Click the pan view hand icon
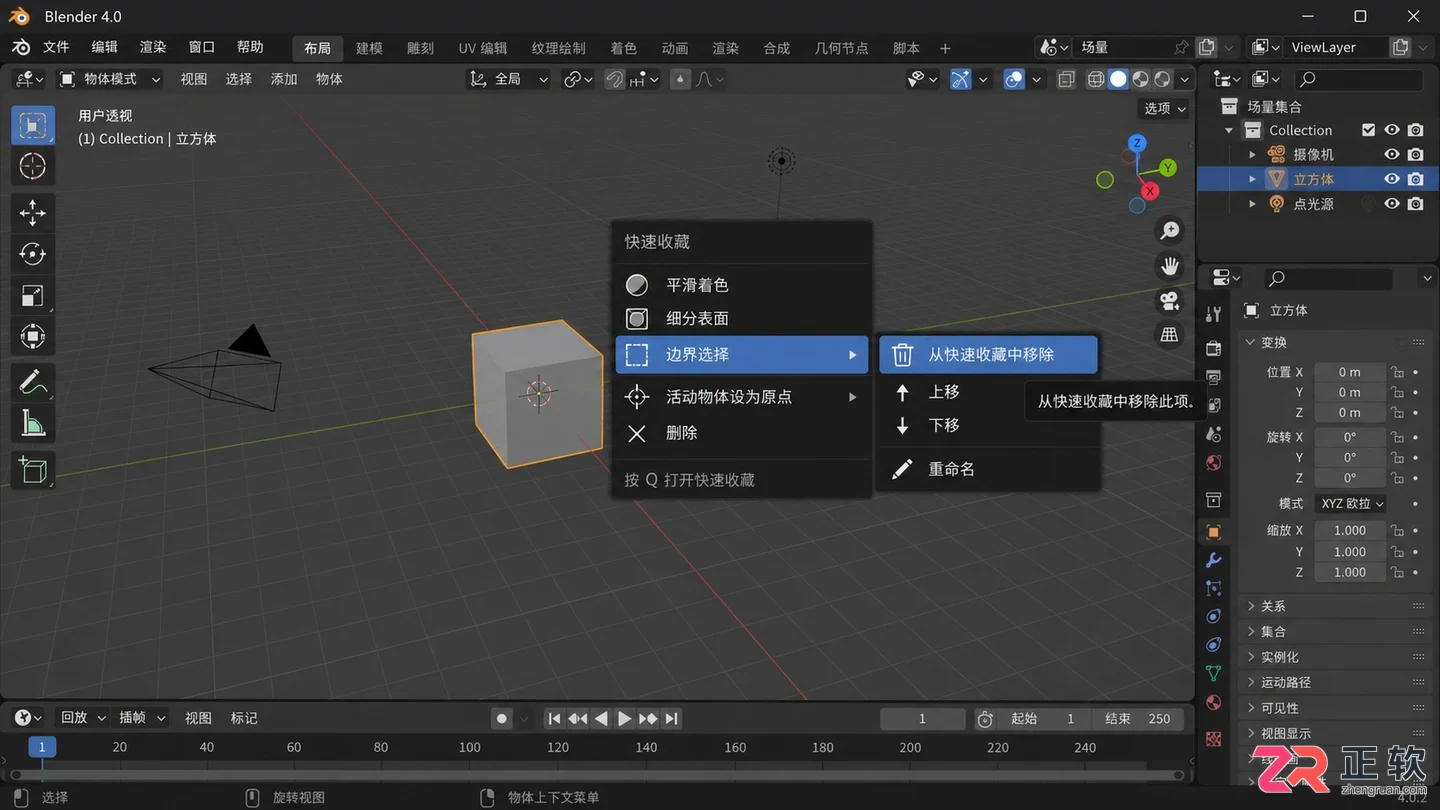The height and width of the screenshot is (810, 1440). [x=1169, y=266]
